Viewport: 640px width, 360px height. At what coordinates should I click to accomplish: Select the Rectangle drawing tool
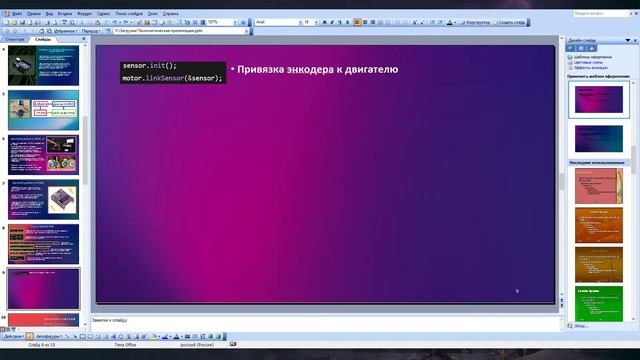pyautogui.click(x=82, y=337)
